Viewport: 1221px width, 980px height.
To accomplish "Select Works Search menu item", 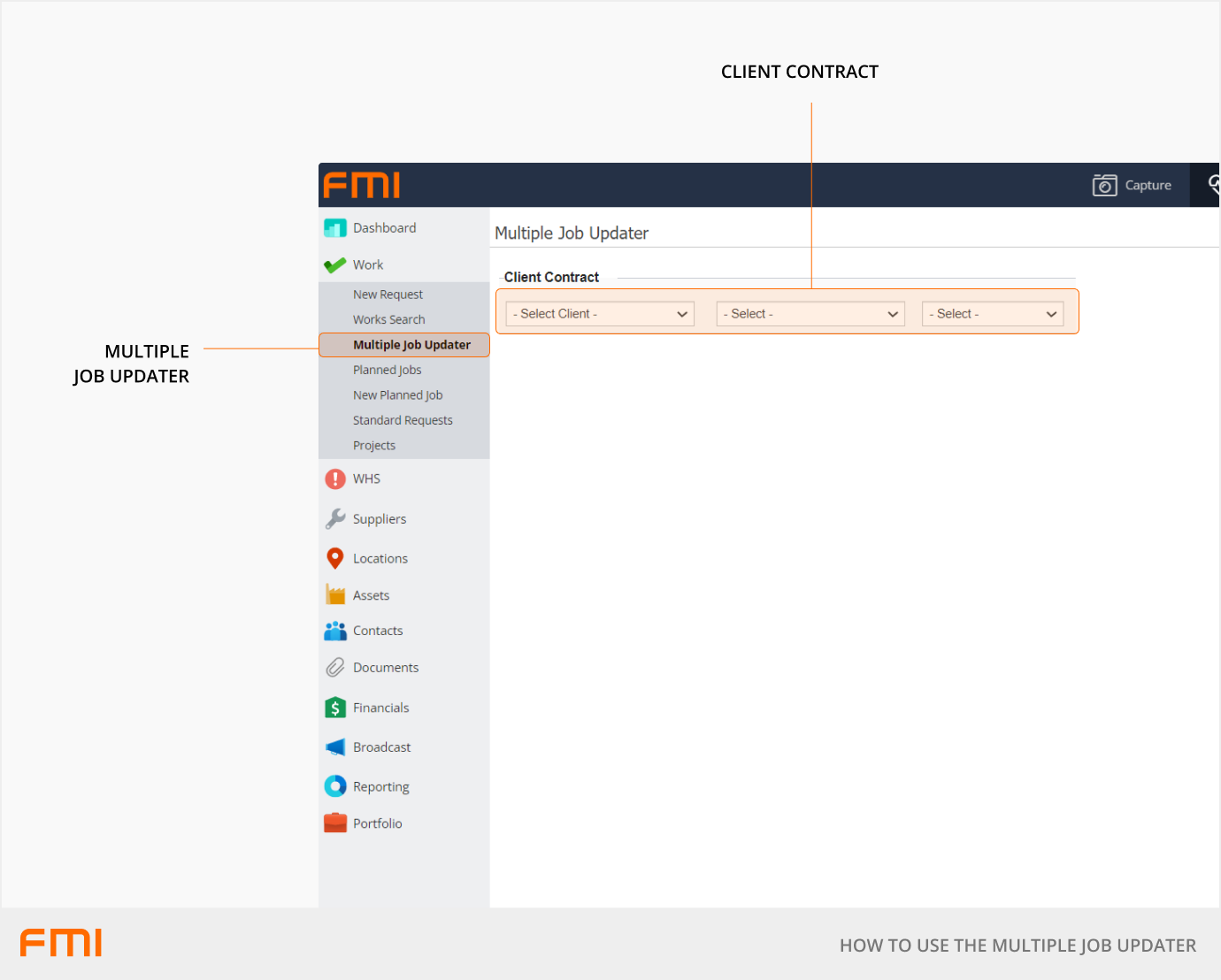I will coord(388,319).
